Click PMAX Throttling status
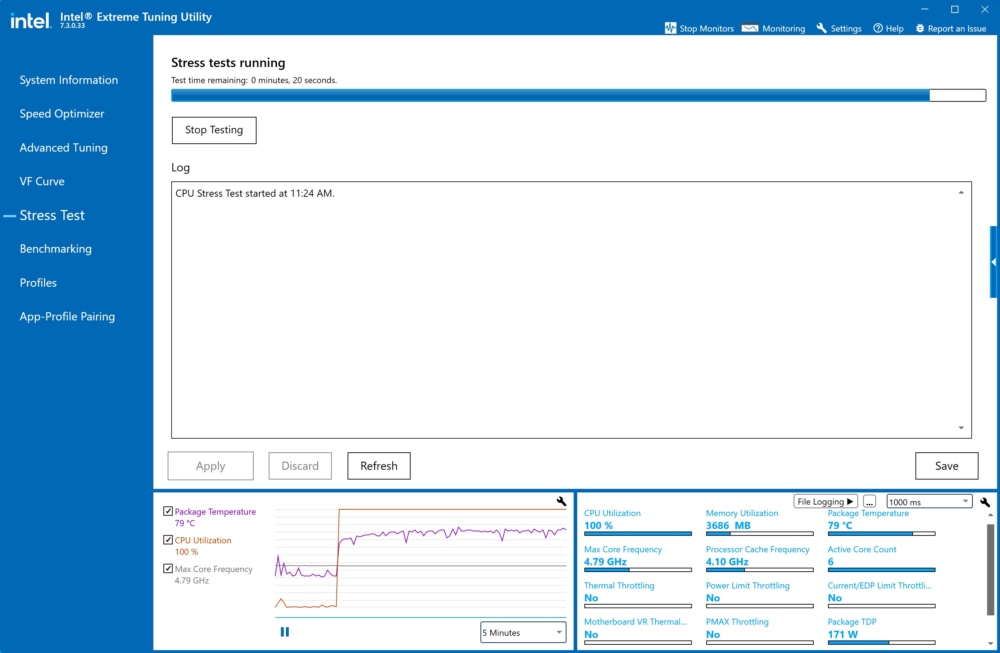The height and width of the screenshot is (653, 1000). [713, 635]
